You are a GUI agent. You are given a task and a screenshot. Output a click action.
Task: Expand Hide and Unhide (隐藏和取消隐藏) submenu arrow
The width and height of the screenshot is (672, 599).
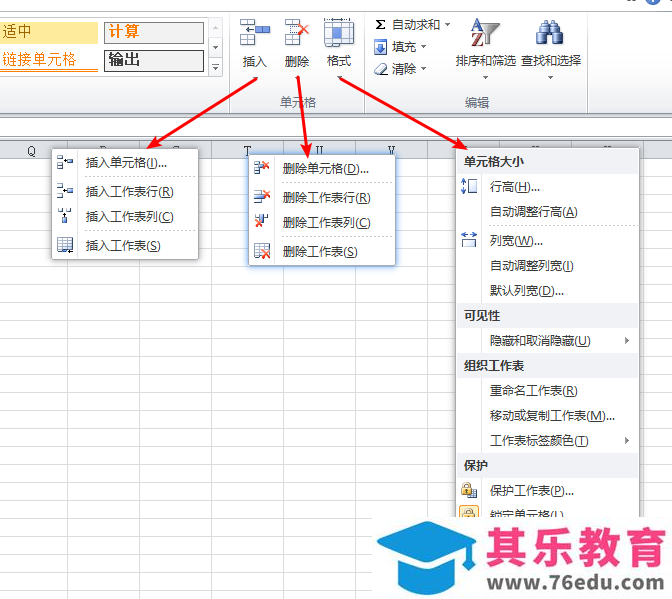coord(627,341)
